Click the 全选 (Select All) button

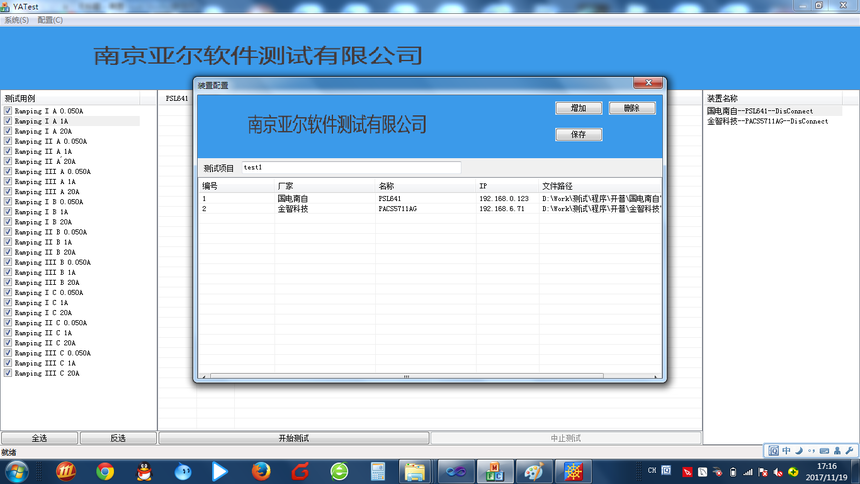[x=39, y=438]
